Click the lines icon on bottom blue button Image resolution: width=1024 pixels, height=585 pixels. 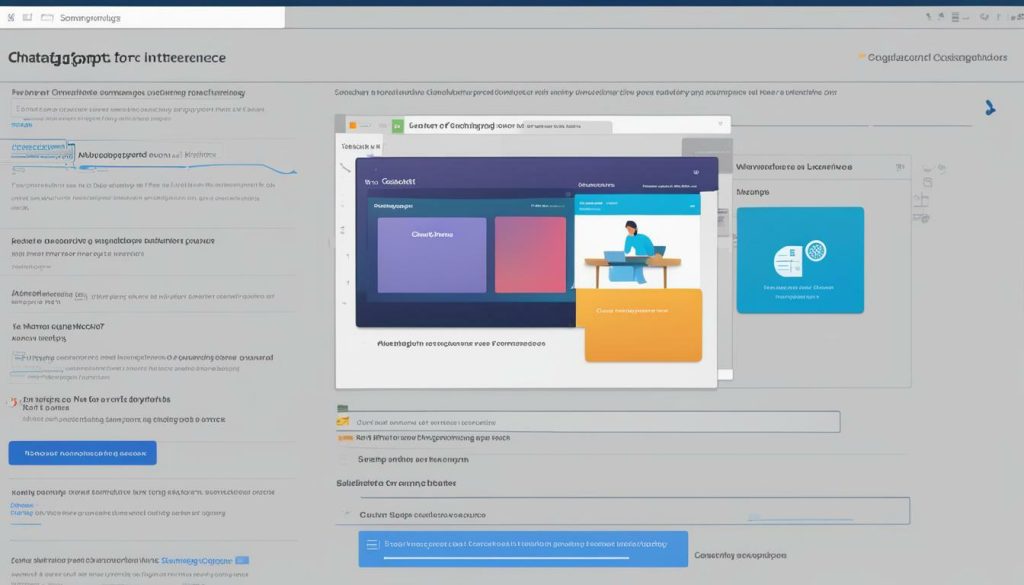[373, 545]
